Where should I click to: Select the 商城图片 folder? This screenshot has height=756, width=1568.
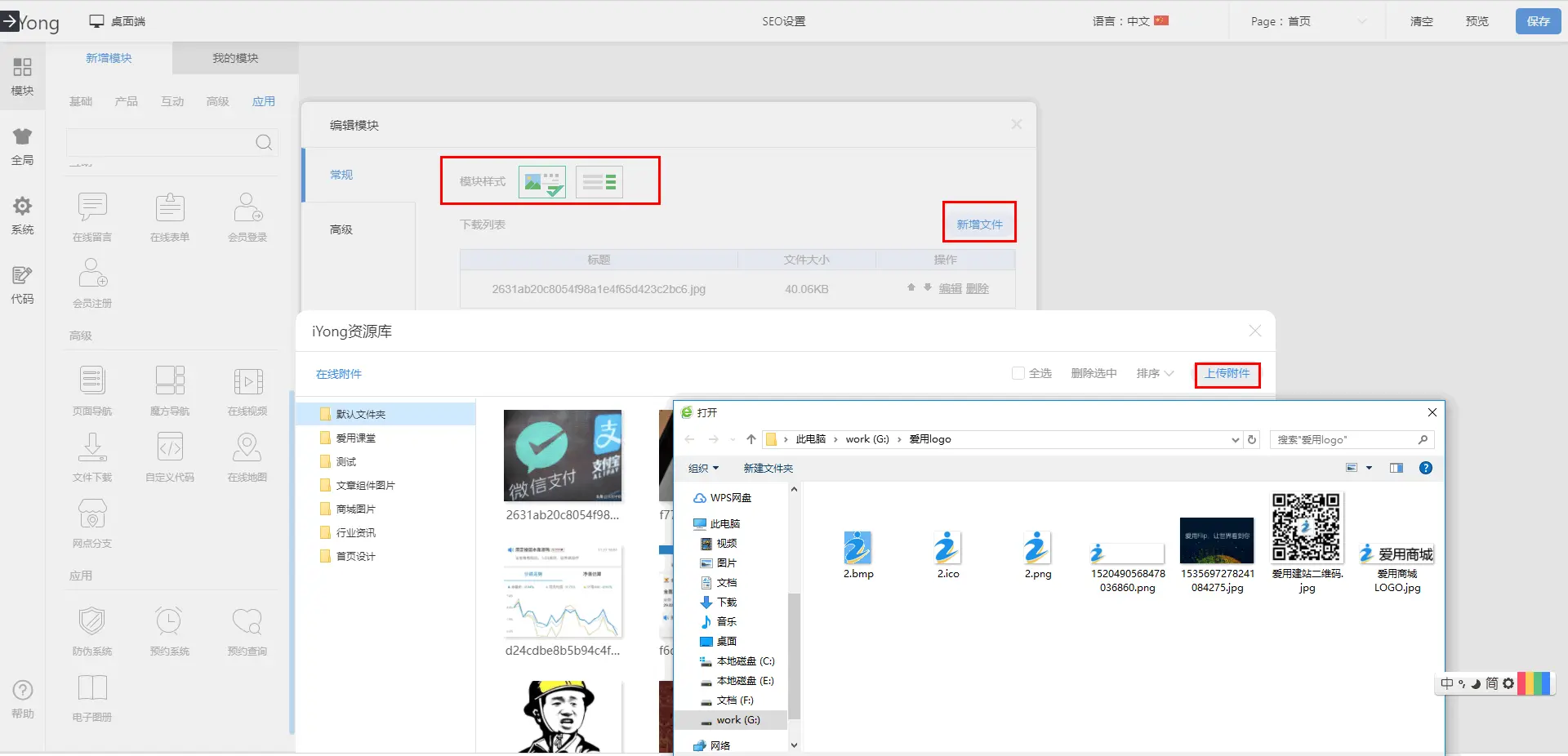coord(356,509)
